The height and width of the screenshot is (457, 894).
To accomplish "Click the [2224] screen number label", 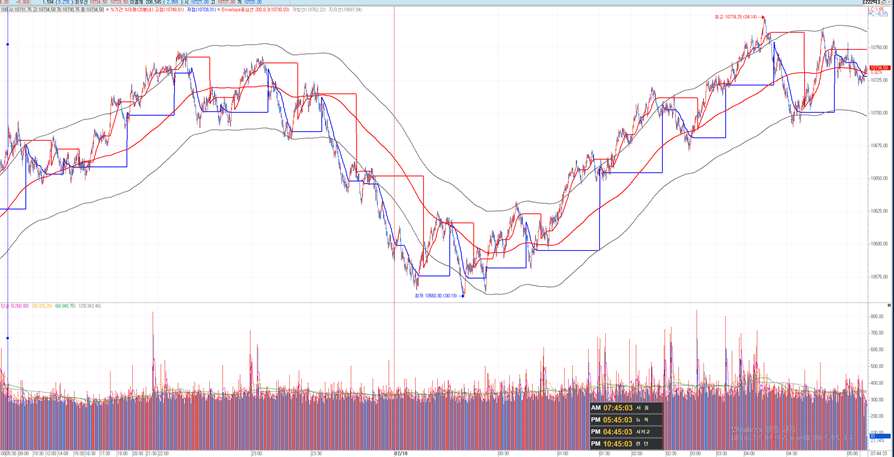I will tap(871, 2).
